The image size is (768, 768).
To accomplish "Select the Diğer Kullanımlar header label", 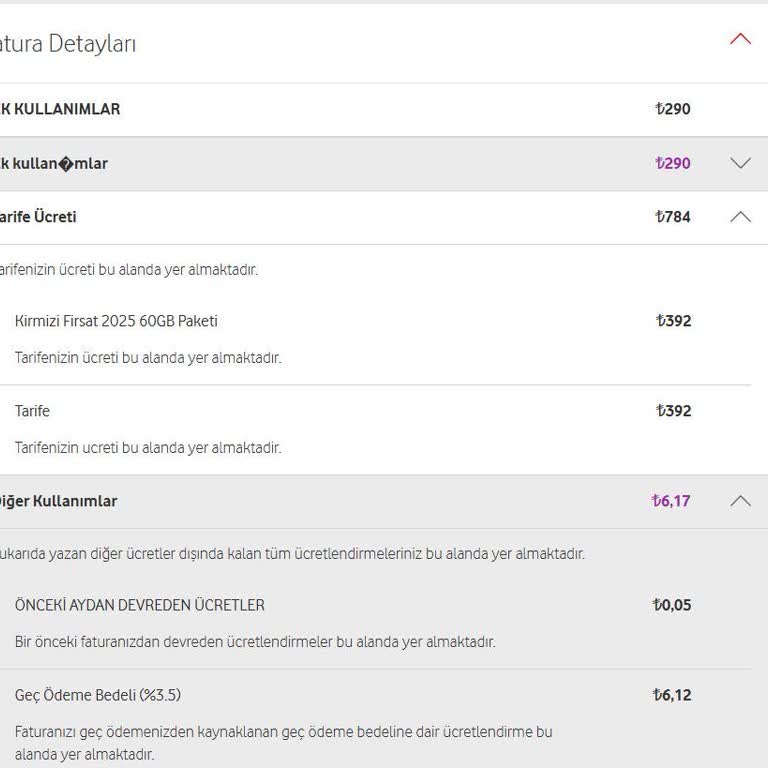I will tap(58, 501).
